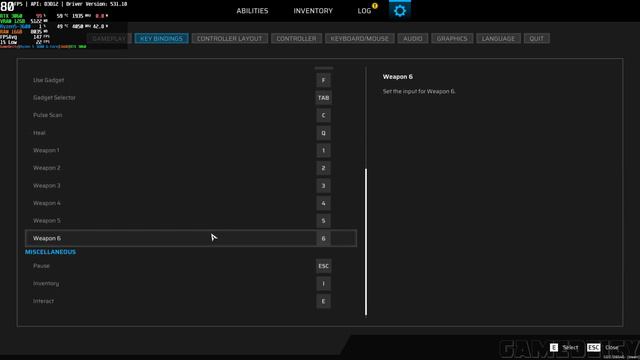
Task: Click the Miscellaneous section heading
Action: tap(50, 252)
